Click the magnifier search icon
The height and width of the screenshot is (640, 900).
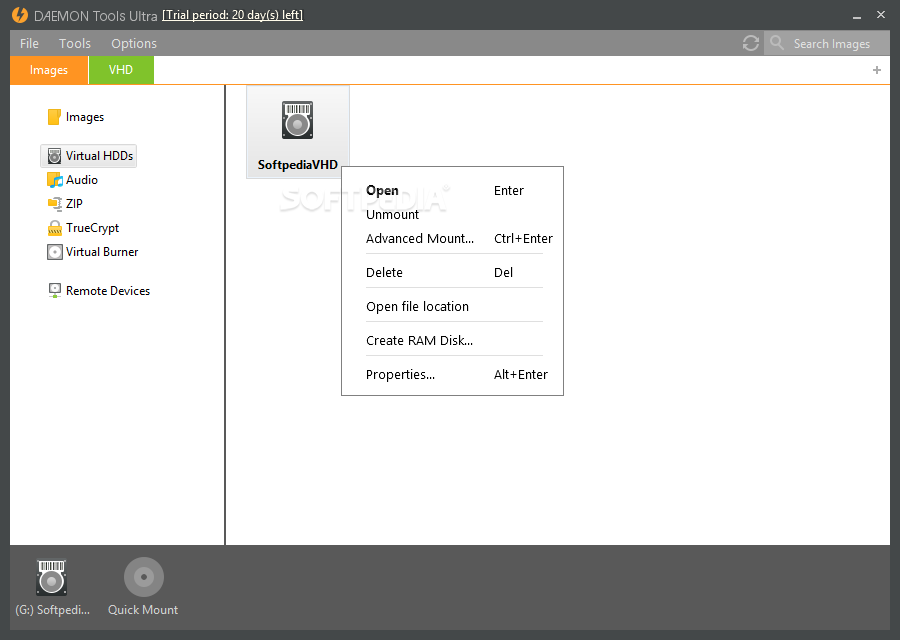pos(777,43)
